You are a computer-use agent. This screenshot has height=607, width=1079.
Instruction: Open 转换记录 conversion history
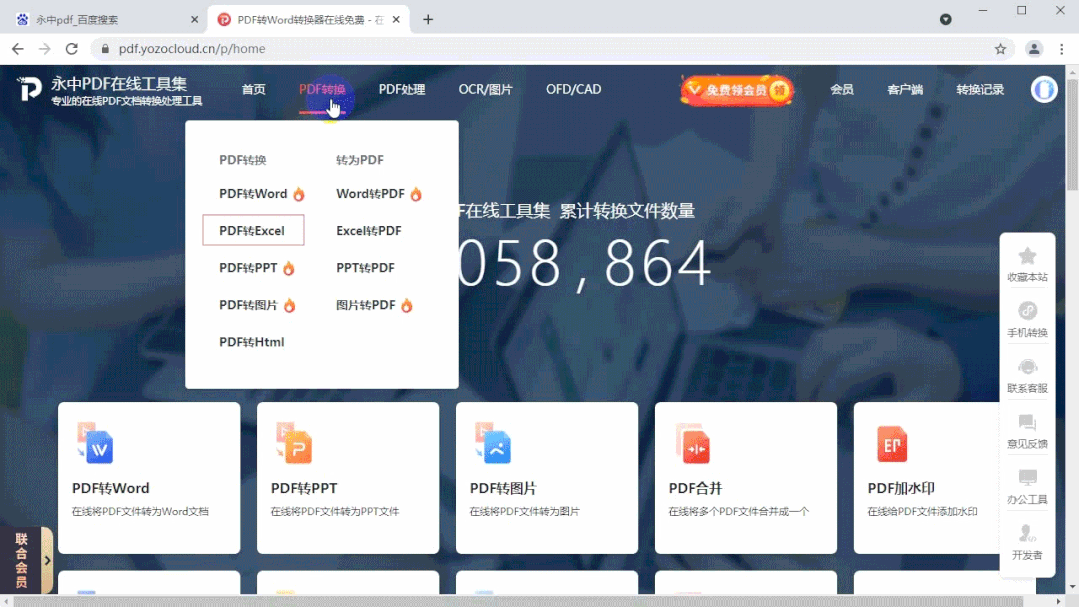coord(980,89)
